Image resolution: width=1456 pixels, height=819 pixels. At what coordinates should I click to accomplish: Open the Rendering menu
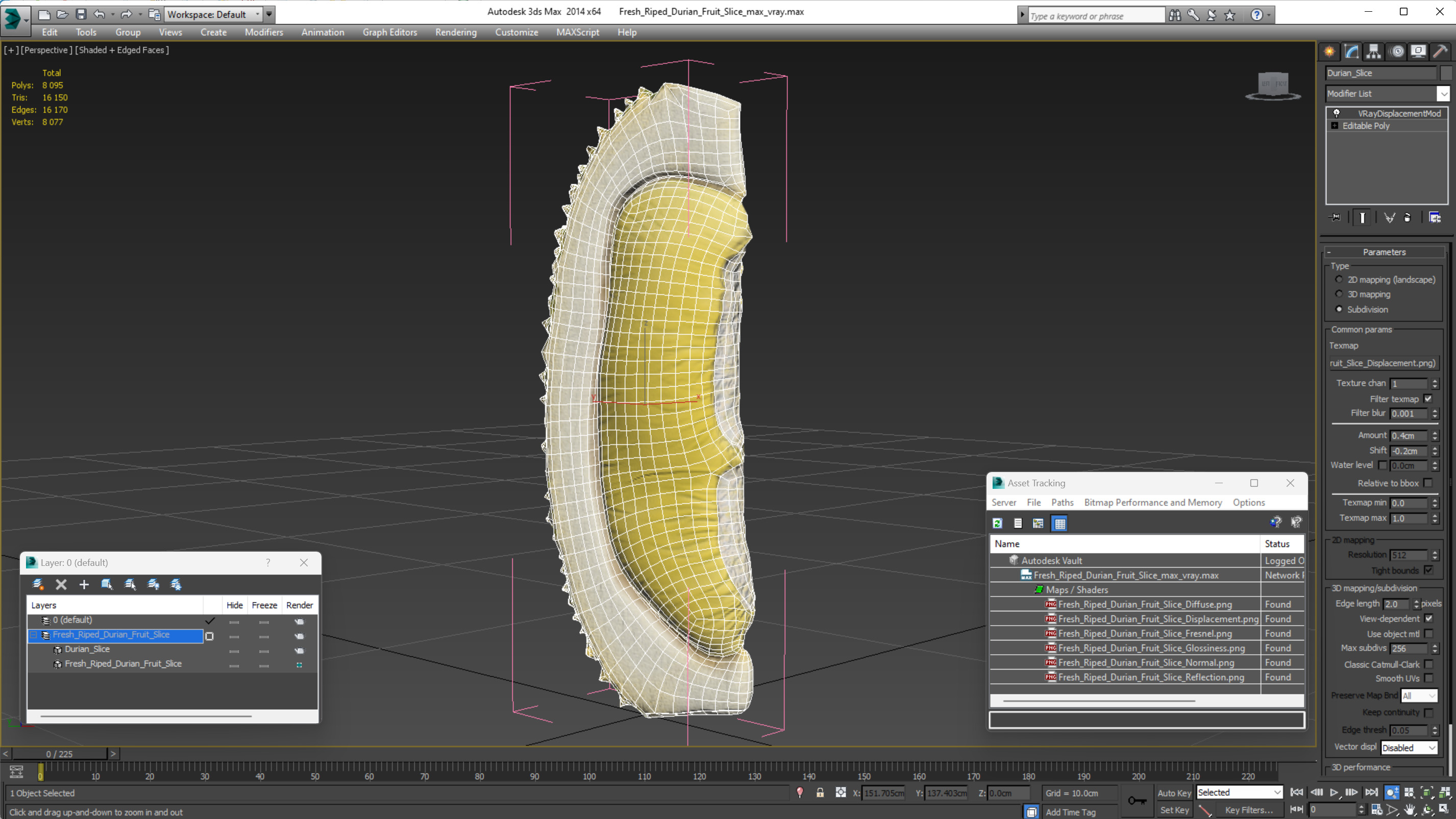click(x=456, y=32)
